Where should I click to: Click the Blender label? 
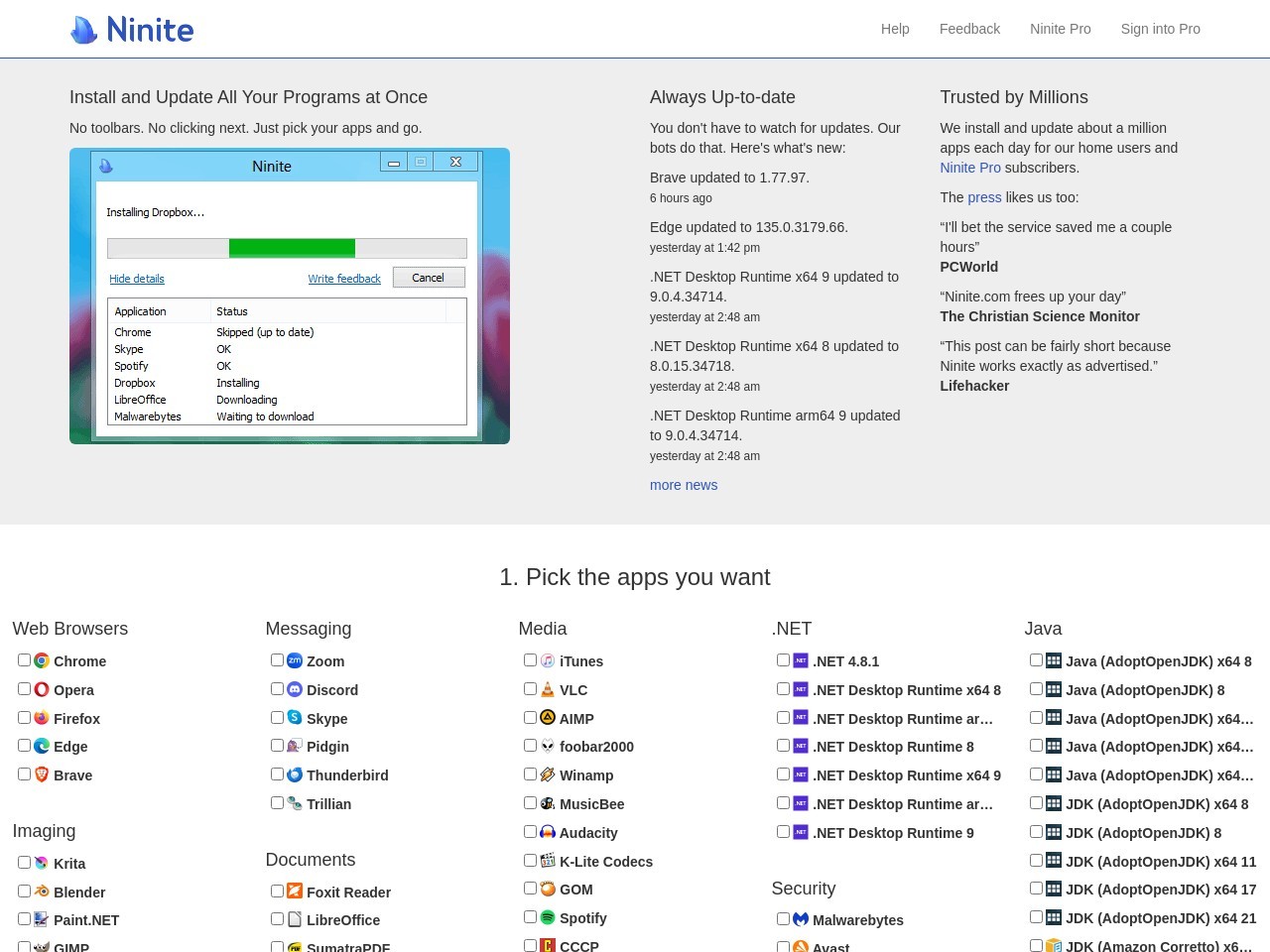(x=79, y=892)
